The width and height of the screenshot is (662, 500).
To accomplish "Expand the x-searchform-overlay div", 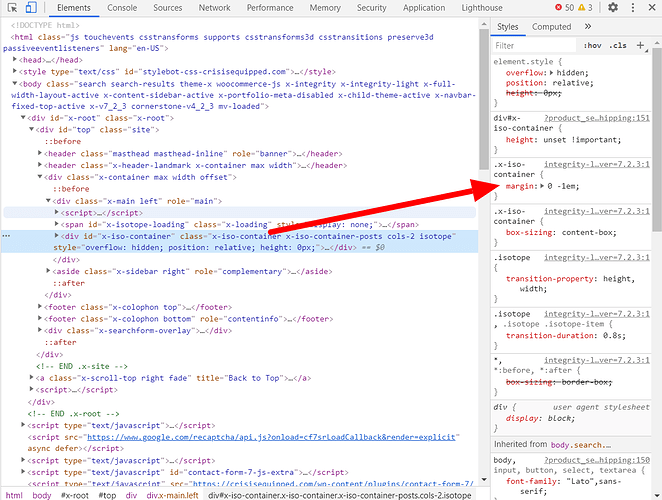I will (40, 330).
